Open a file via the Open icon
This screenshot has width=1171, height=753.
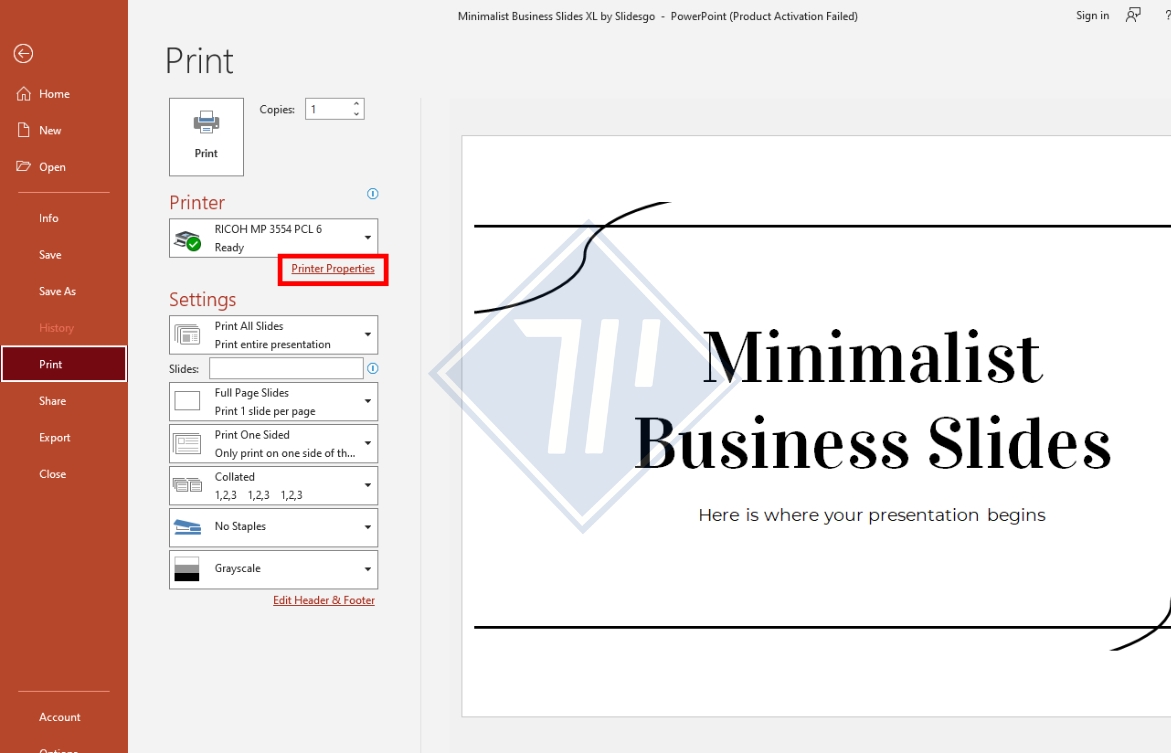click(x=25, y=166)
